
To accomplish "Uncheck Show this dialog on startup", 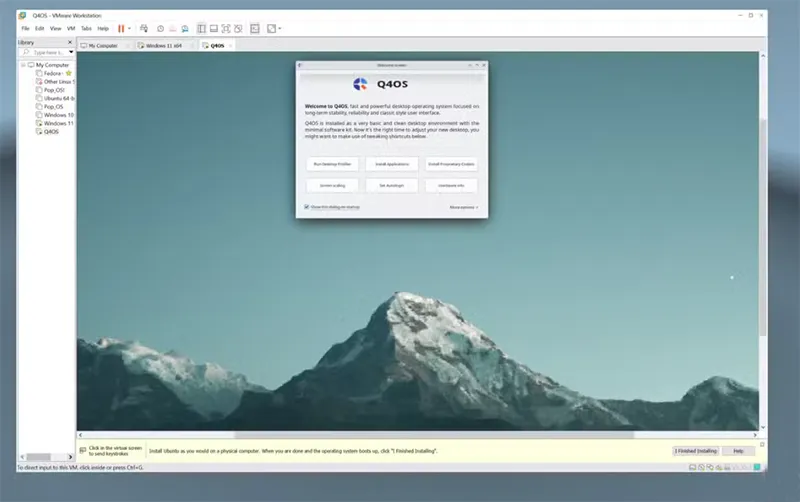I will (x=307, y=207).
